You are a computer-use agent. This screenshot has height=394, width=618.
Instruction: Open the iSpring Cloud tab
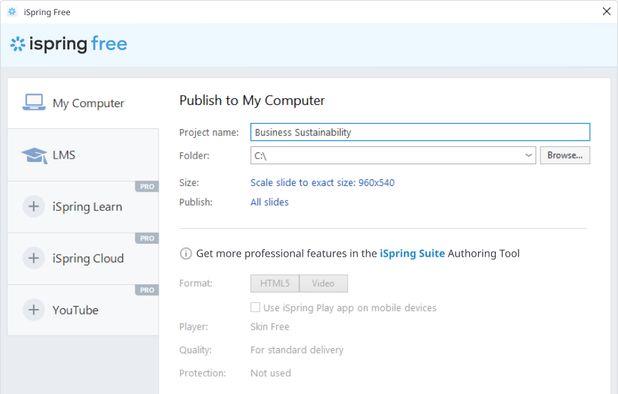click(x=83, y=258)
